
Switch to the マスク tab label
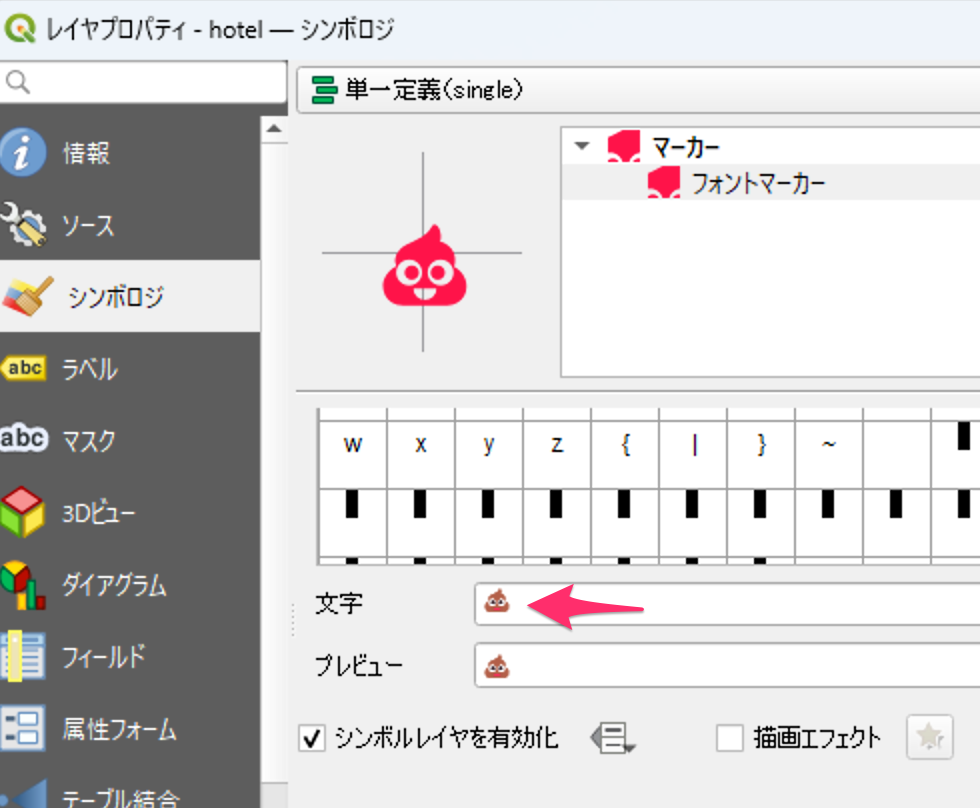(x=89, y=441)
